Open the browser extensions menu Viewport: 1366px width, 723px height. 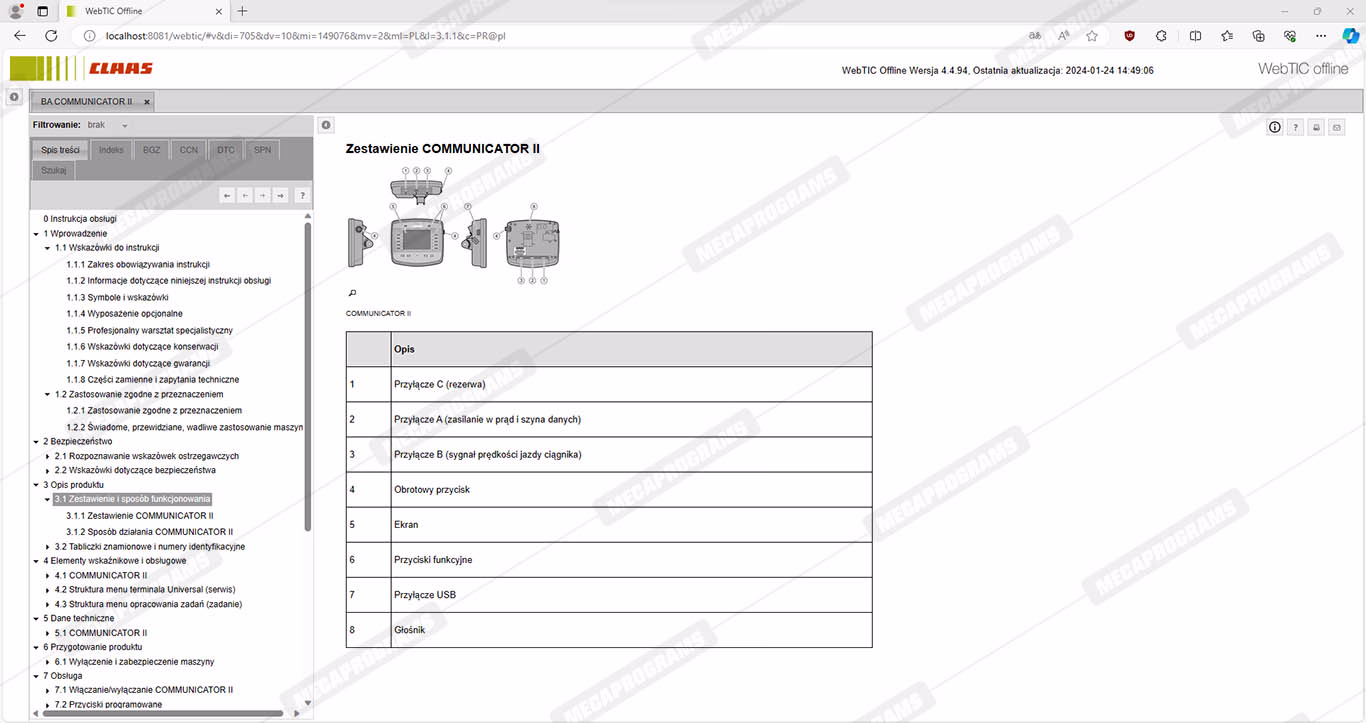click(x=1161, y=35)
